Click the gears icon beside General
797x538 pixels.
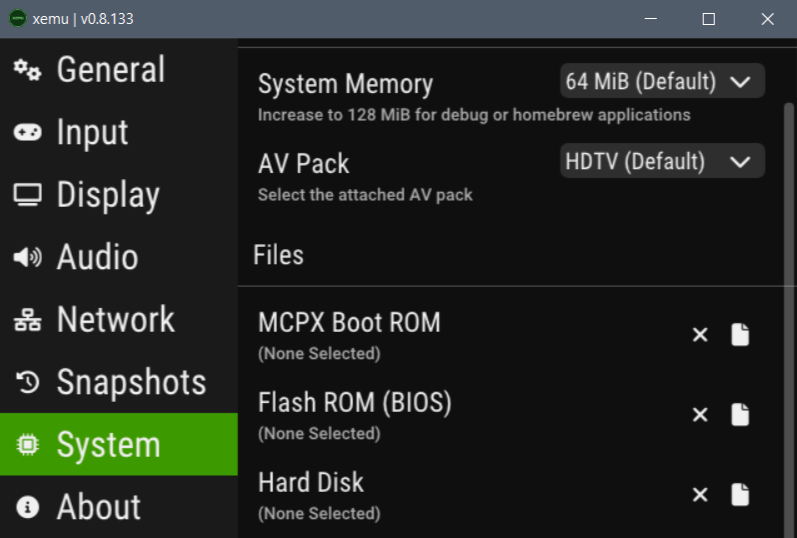27,70
